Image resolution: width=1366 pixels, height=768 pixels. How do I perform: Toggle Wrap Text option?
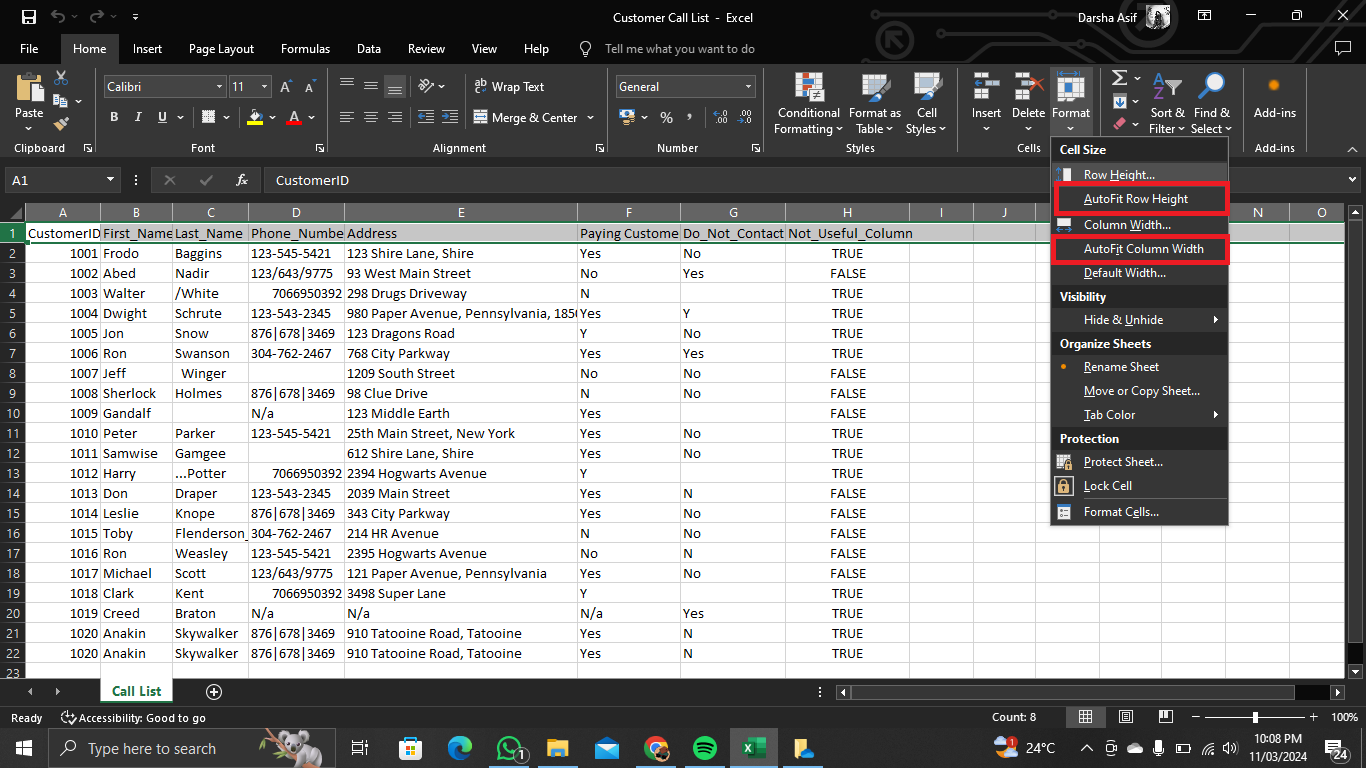[508, 87]
